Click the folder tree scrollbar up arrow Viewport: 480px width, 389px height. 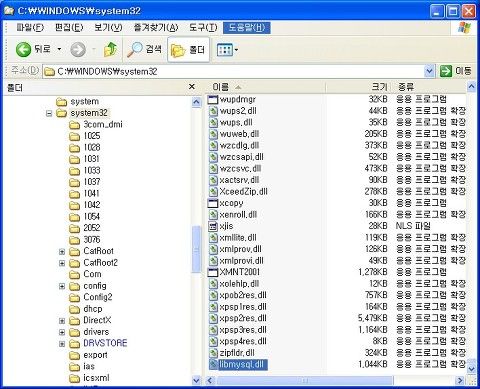pyautogui.click(x=197, y=102)
